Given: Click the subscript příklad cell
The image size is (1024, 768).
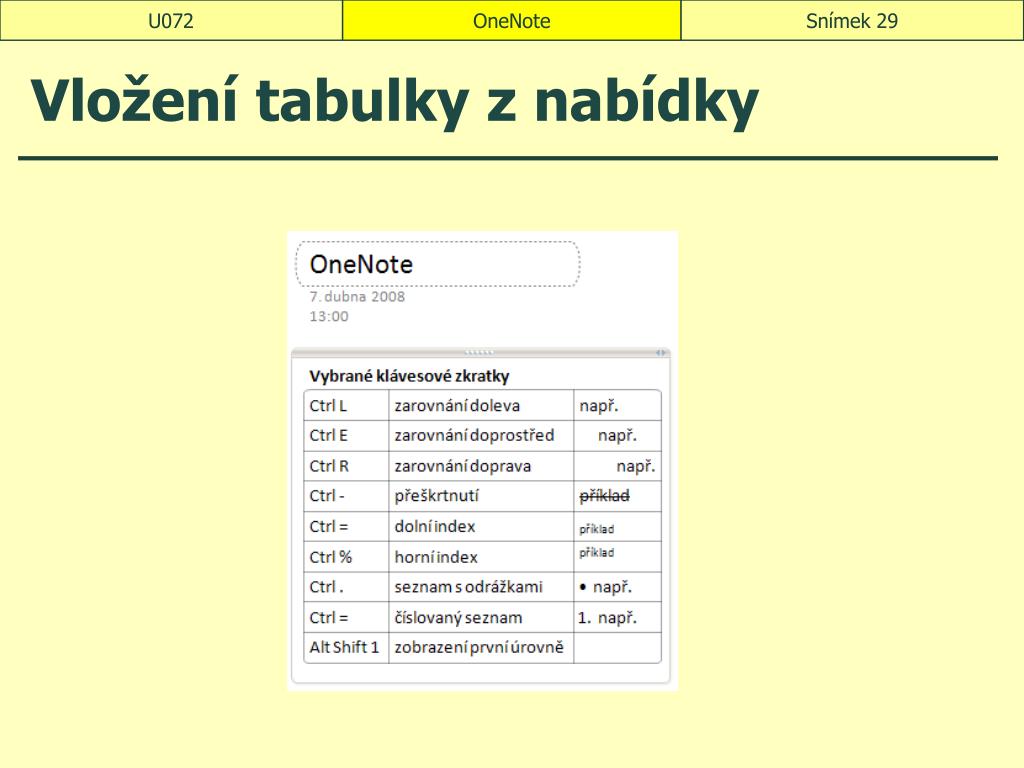Looking at the screenshot, I should click(617, 526).
